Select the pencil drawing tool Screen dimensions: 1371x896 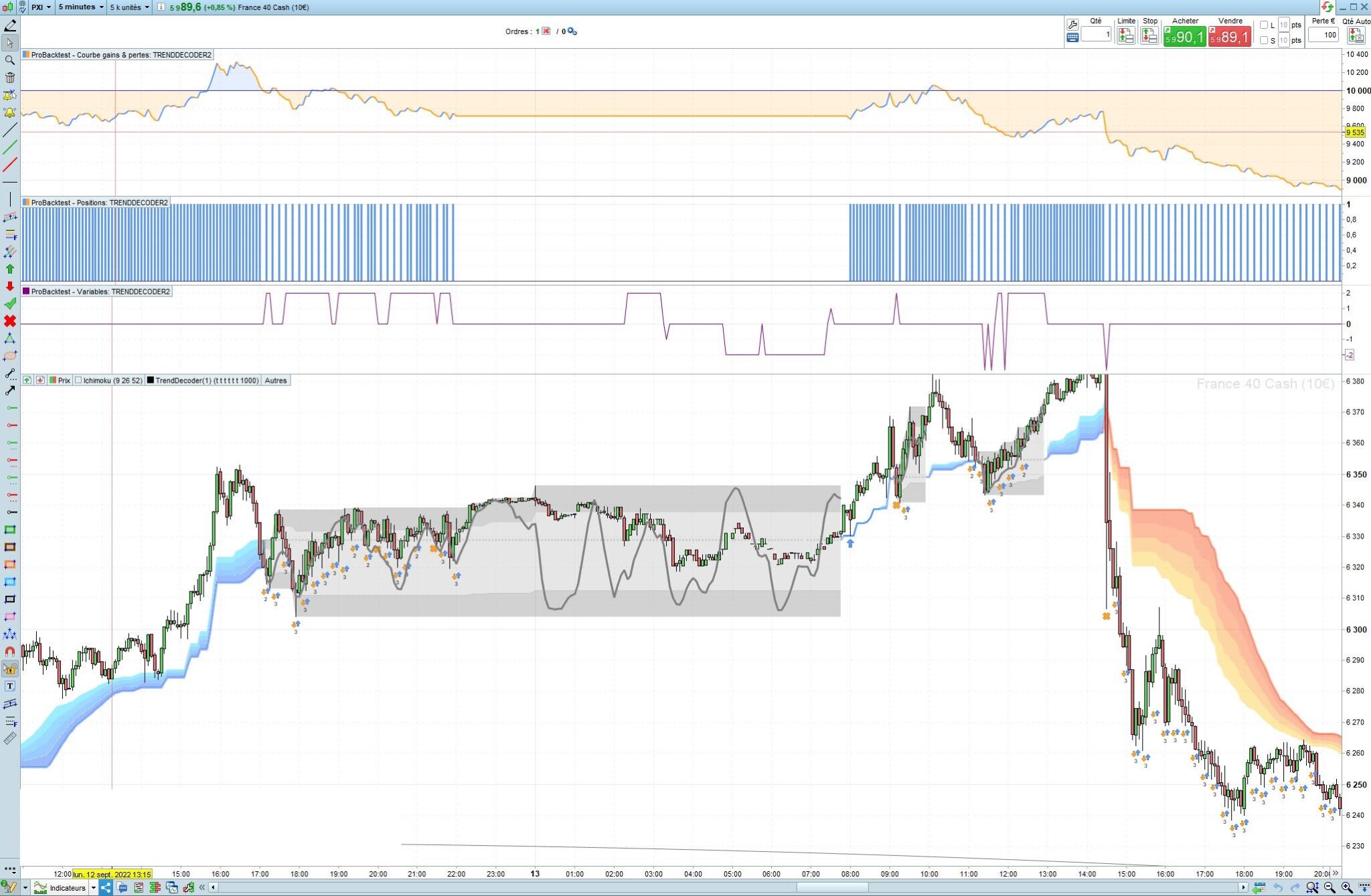[10, 25]
